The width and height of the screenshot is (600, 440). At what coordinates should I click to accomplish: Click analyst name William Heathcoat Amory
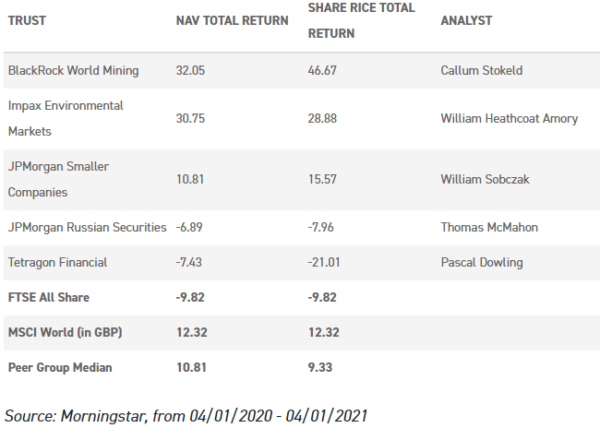[x=509, y=118]
